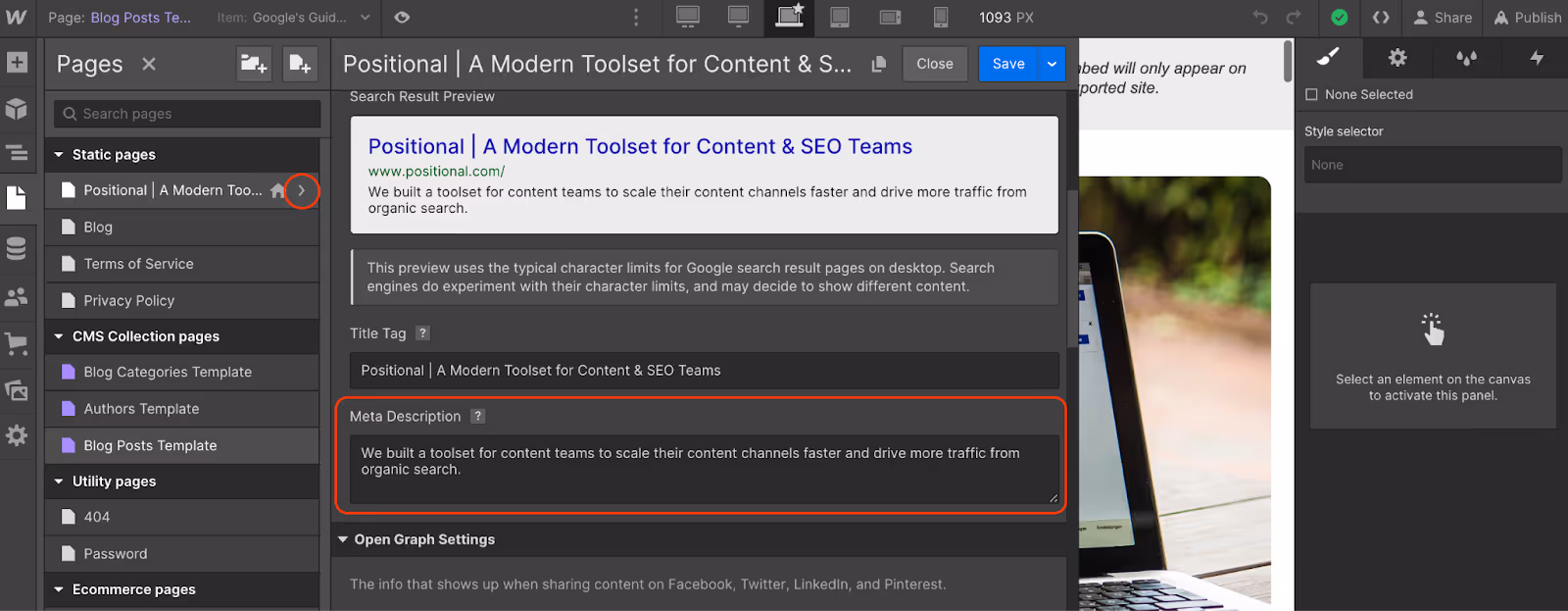The image size is (1568, 611).
Task: Open the CMS Collections panel
Action: click(x=17, y=248)
